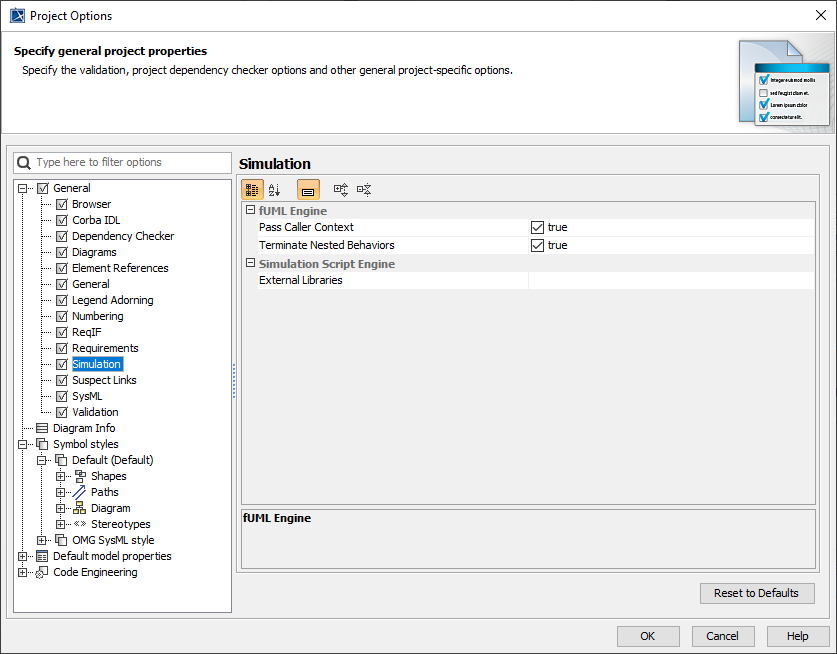Switch to categorized properties view

(252, 189)
